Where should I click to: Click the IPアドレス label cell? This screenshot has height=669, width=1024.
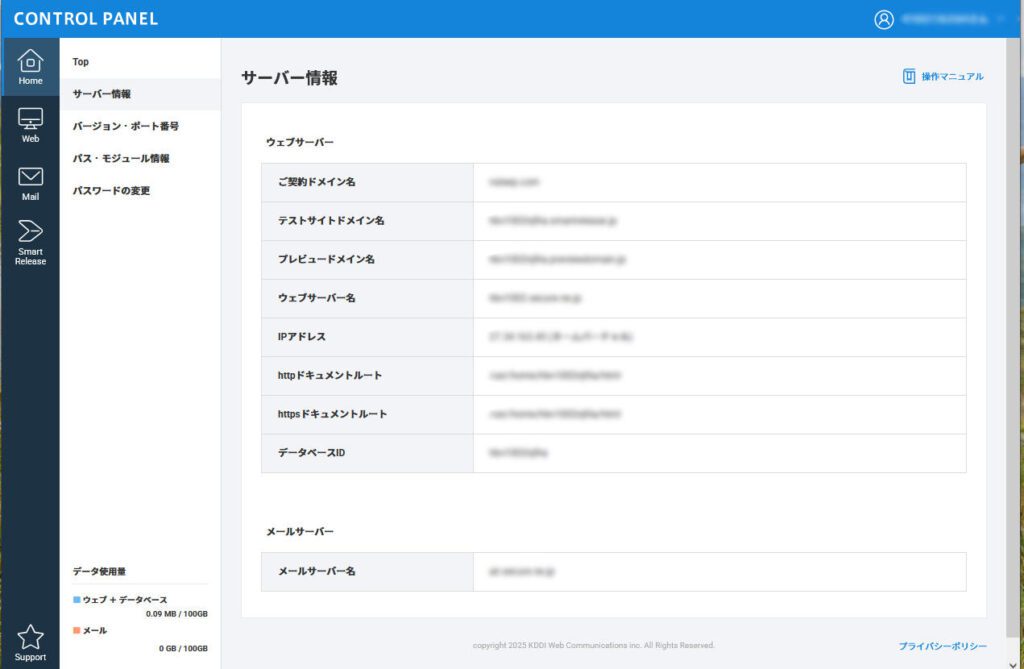tap(367, 337)
